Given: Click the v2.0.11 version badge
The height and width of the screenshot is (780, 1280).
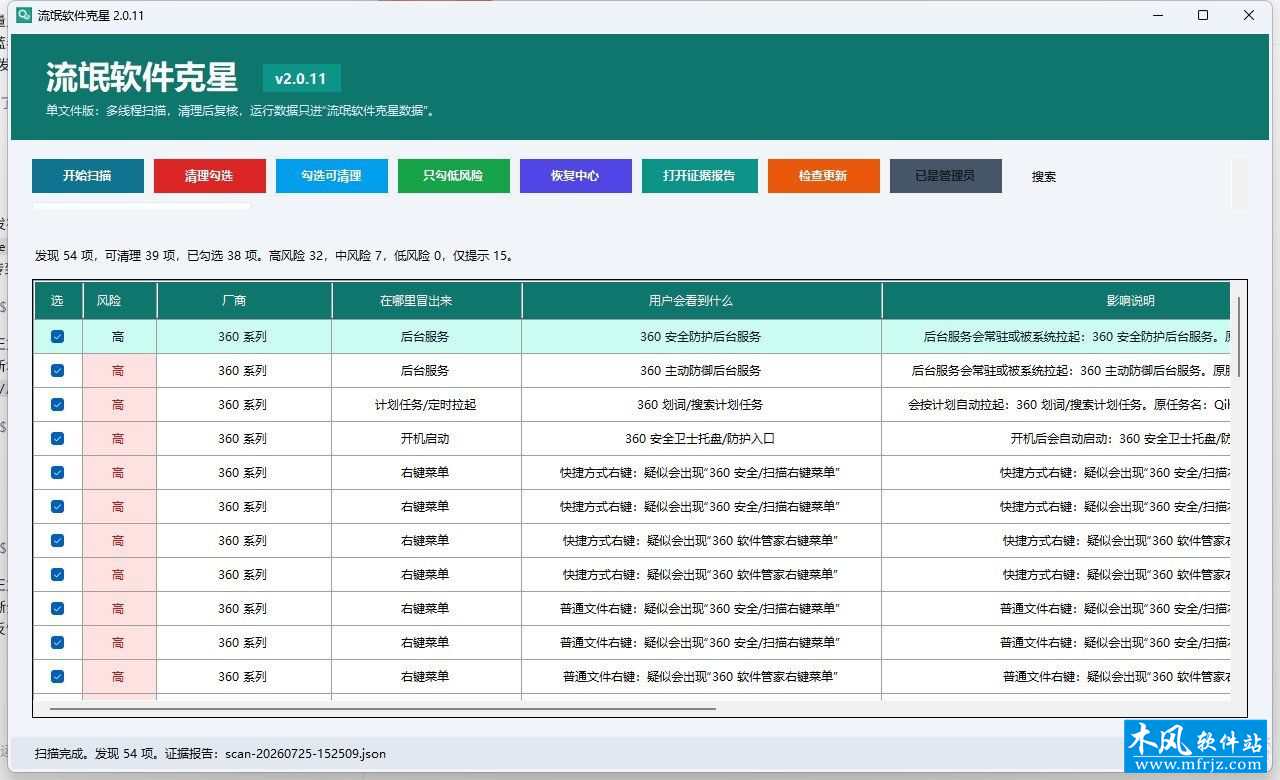Looking at the screenshot, I should pyautogui.click(x=301, y=79).
